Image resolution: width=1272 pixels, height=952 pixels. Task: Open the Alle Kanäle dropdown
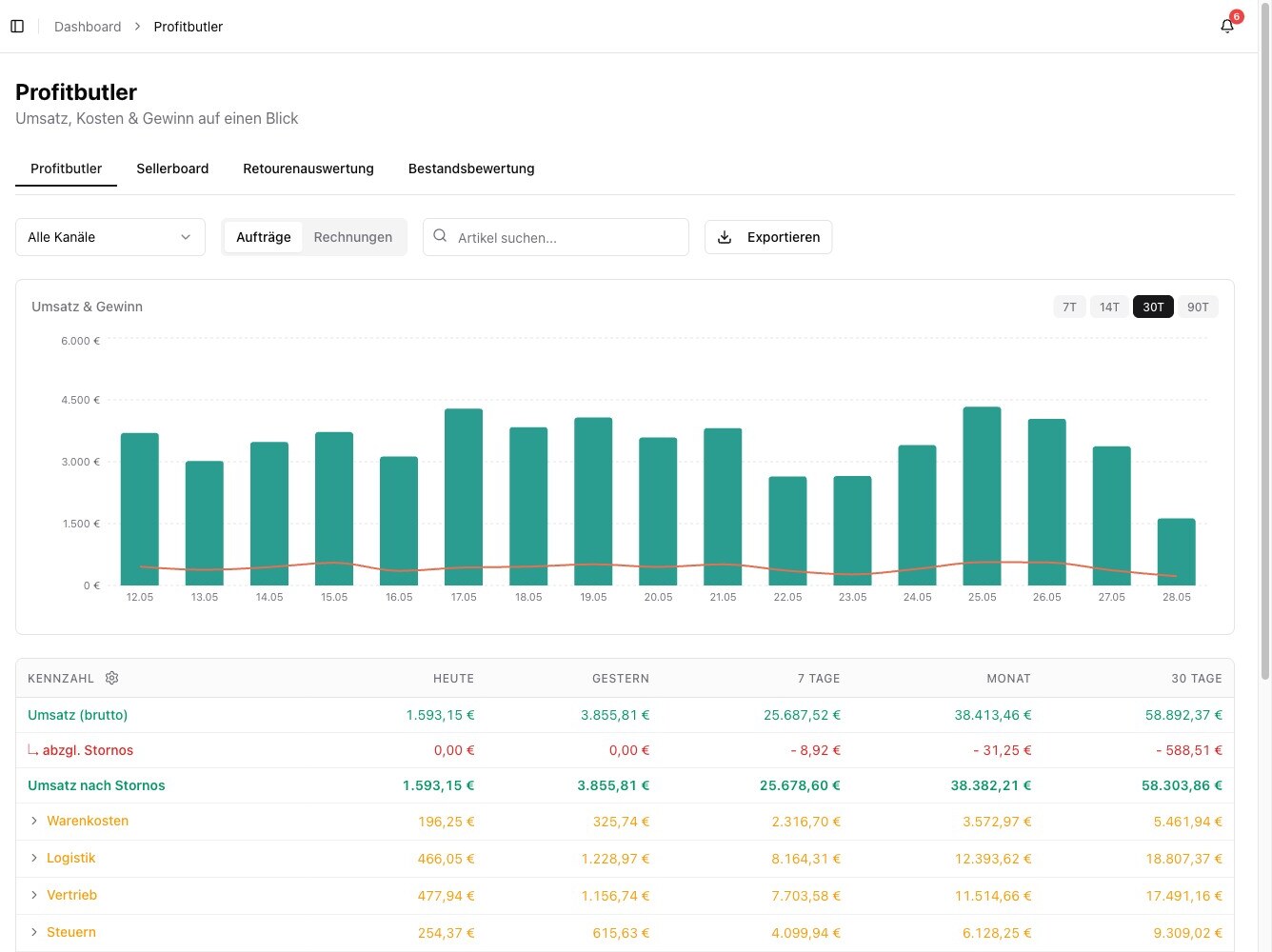click(110, 237)
